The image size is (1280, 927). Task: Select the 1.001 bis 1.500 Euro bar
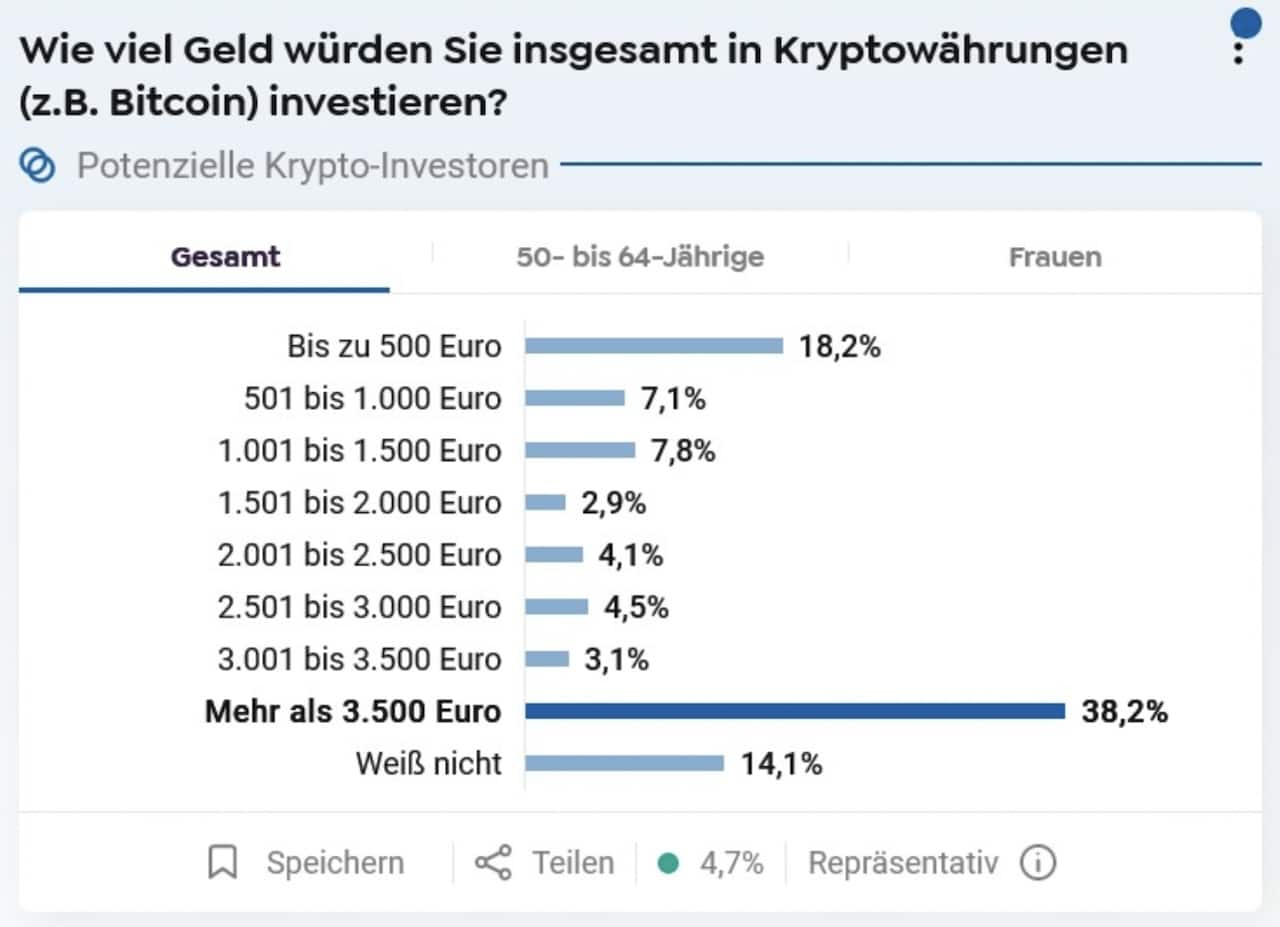580,450
